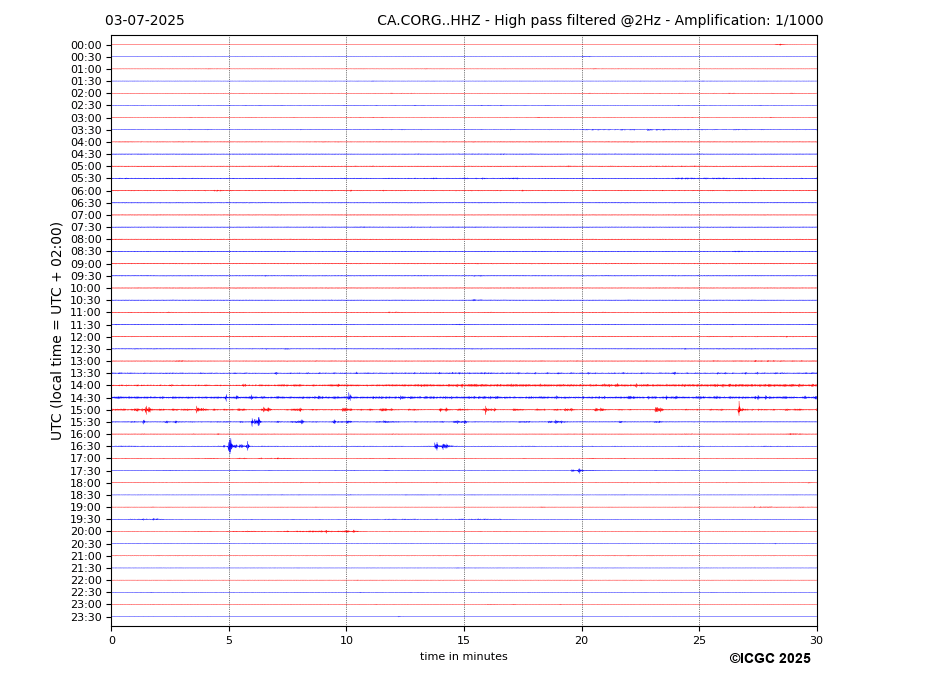Click the 'time in minutes' axis label
The height and width of the screenshot is (696, 927).
point(464,656)
